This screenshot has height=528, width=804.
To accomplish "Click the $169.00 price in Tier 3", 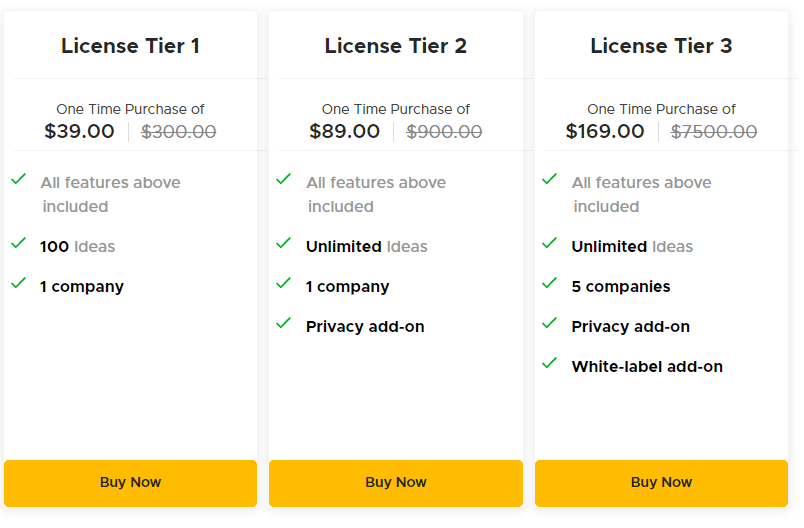I will point(605,131).
